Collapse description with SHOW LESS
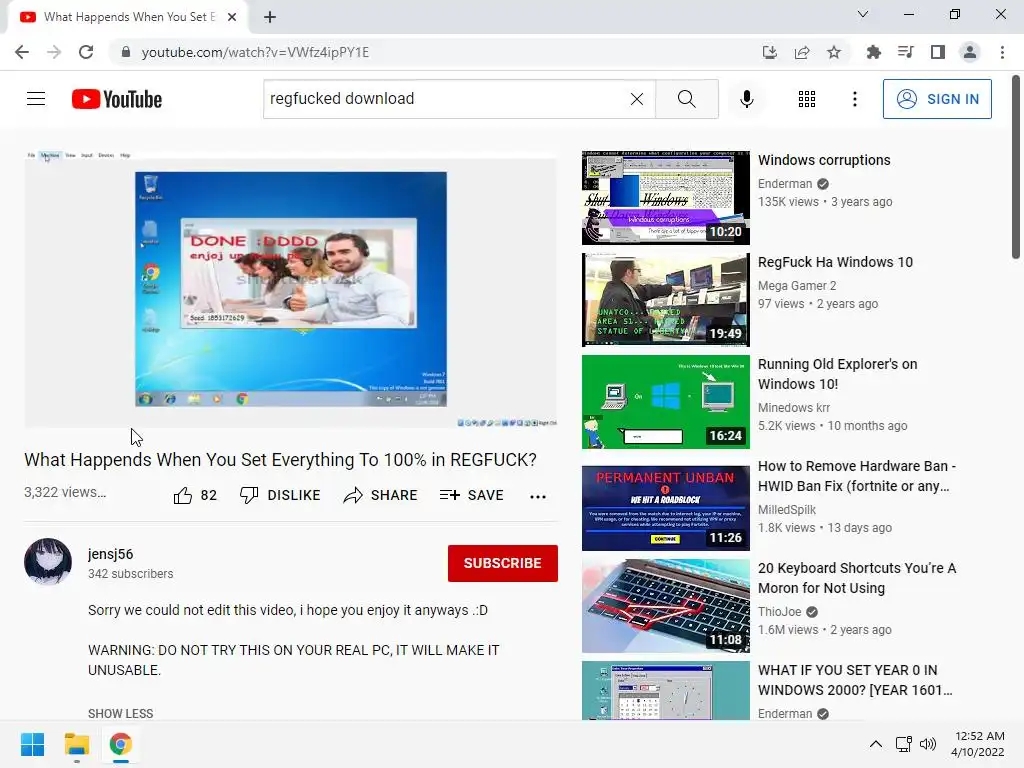1024x768 pixels. tap(120, 713)
